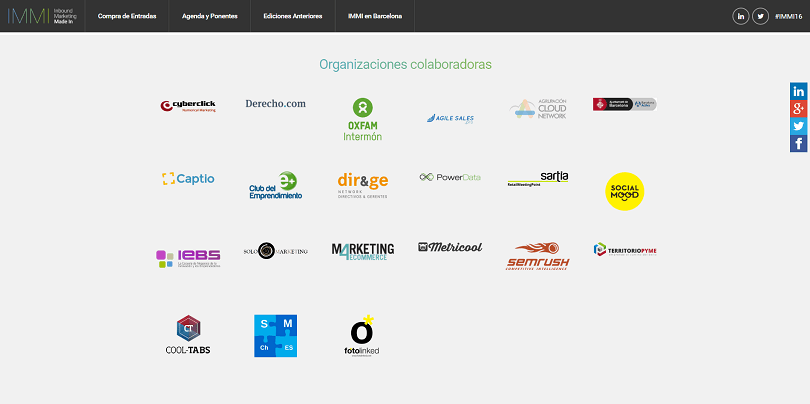Viewport: 810px width, 404px height.
Task: Open the Captio logo
Action: tap(188, 179)
